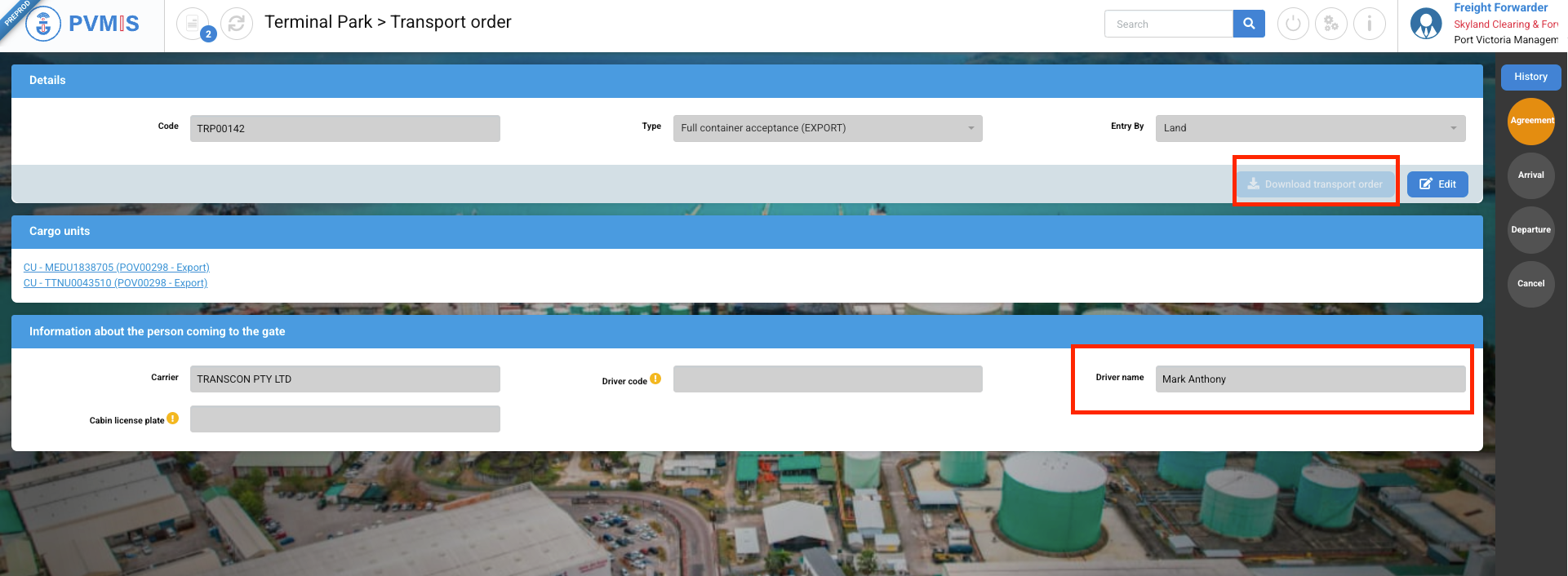Image resolution: width=1568 pixels, height=576 pixels.
Task: Switch to the Agreement step
Action: pyautogui.click(x=1531, y=121)
